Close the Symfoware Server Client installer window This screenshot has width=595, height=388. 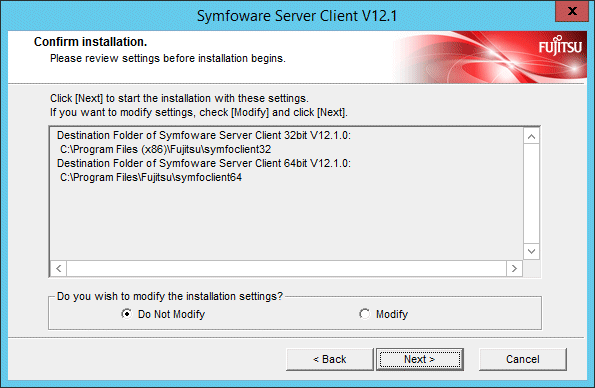pyautogui.click(x=572, y=11)
